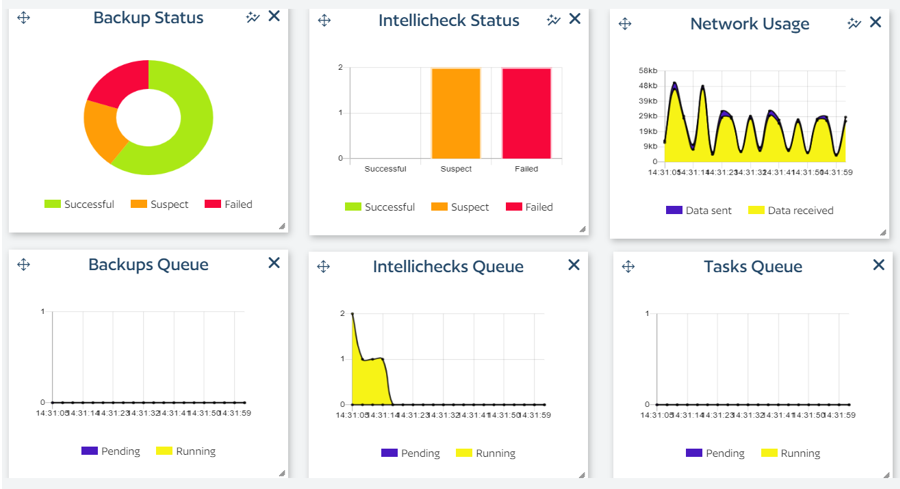The image size is (900, 489).
Task: Click resize handle of Network Usage widget
Action: pos(883,233)
